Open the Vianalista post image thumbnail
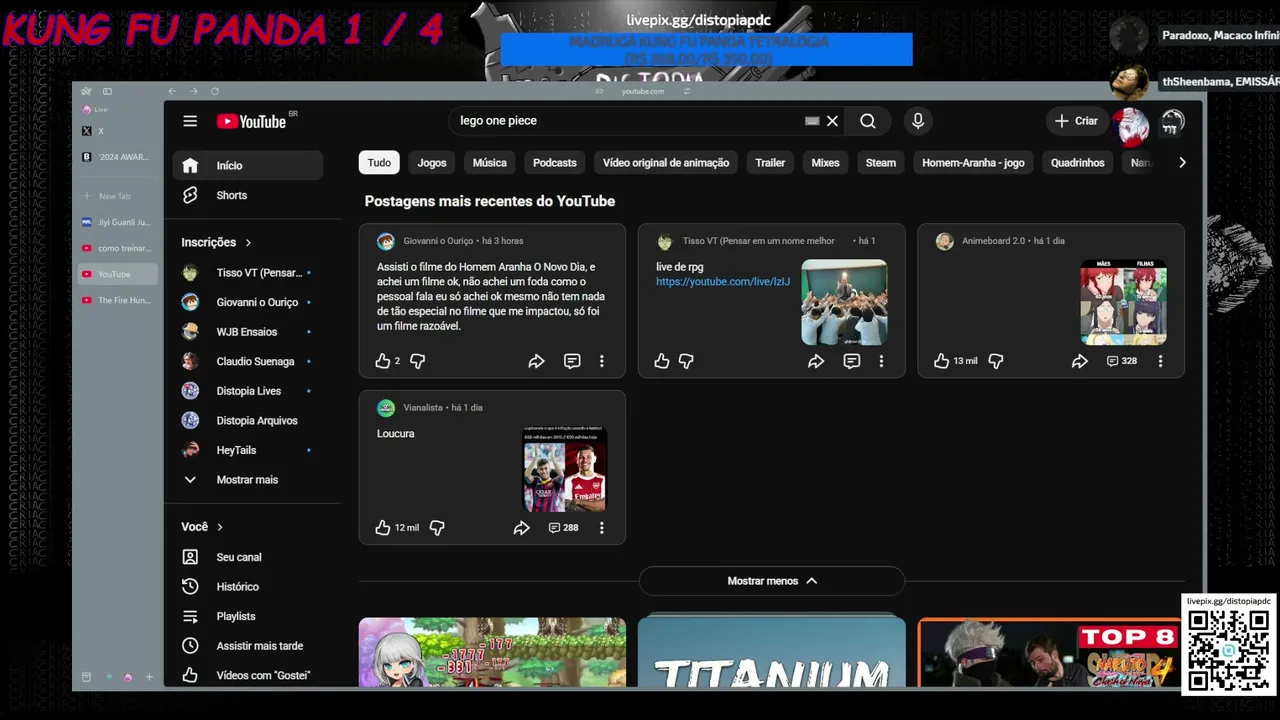 [x=565, y=469]
